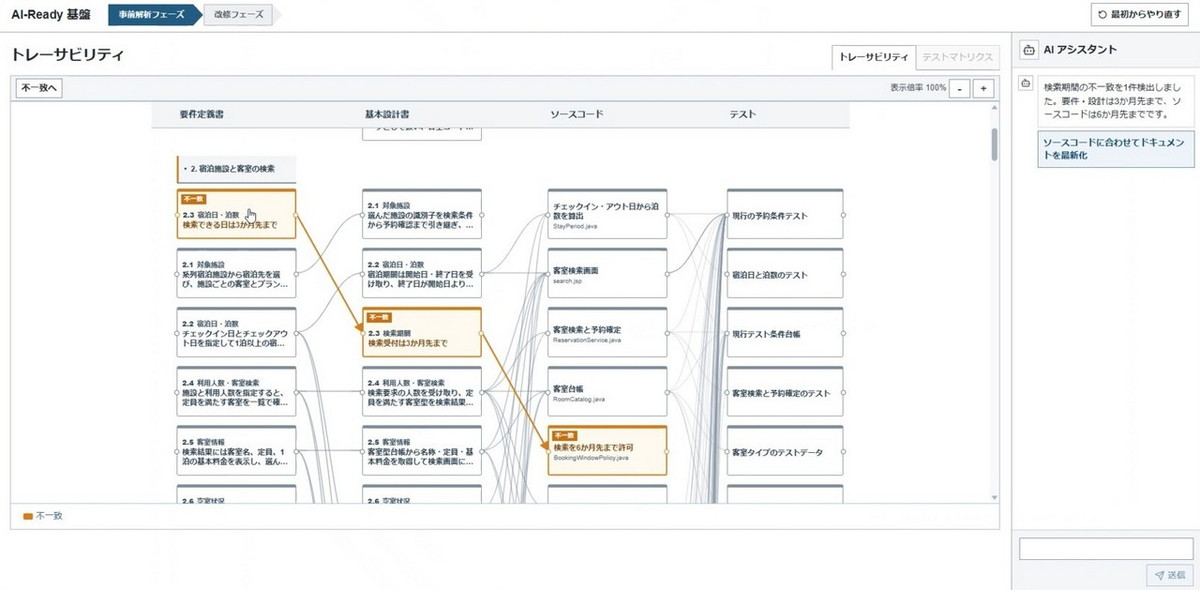Click the 最初からやり直す restart button
Image resolution: width=1200 pixels, height=590 pixels.
click(1142, 15)
